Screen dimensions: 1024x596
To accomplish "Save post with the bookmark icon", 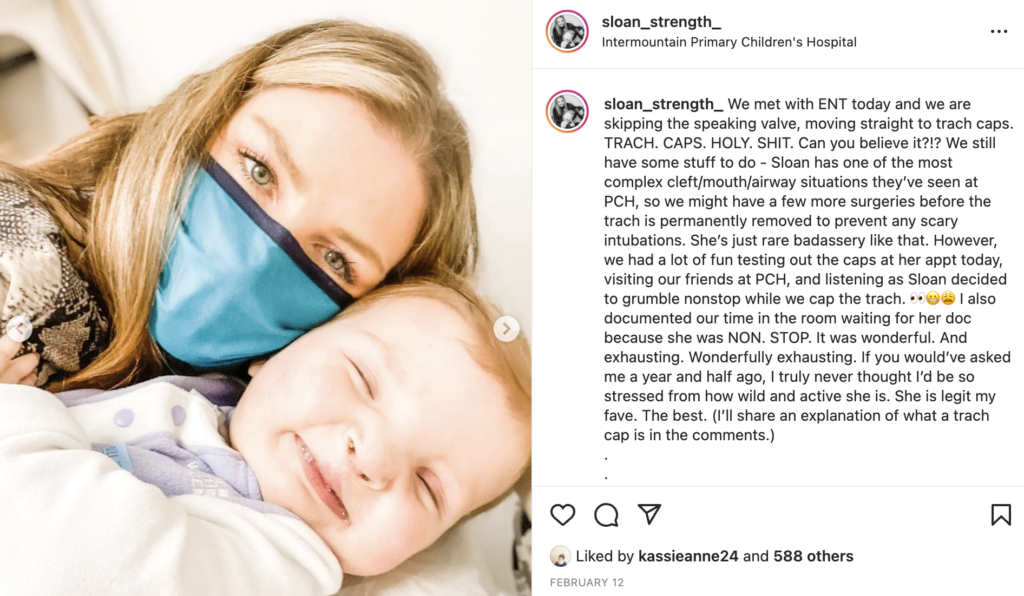I will point(1000,515).
